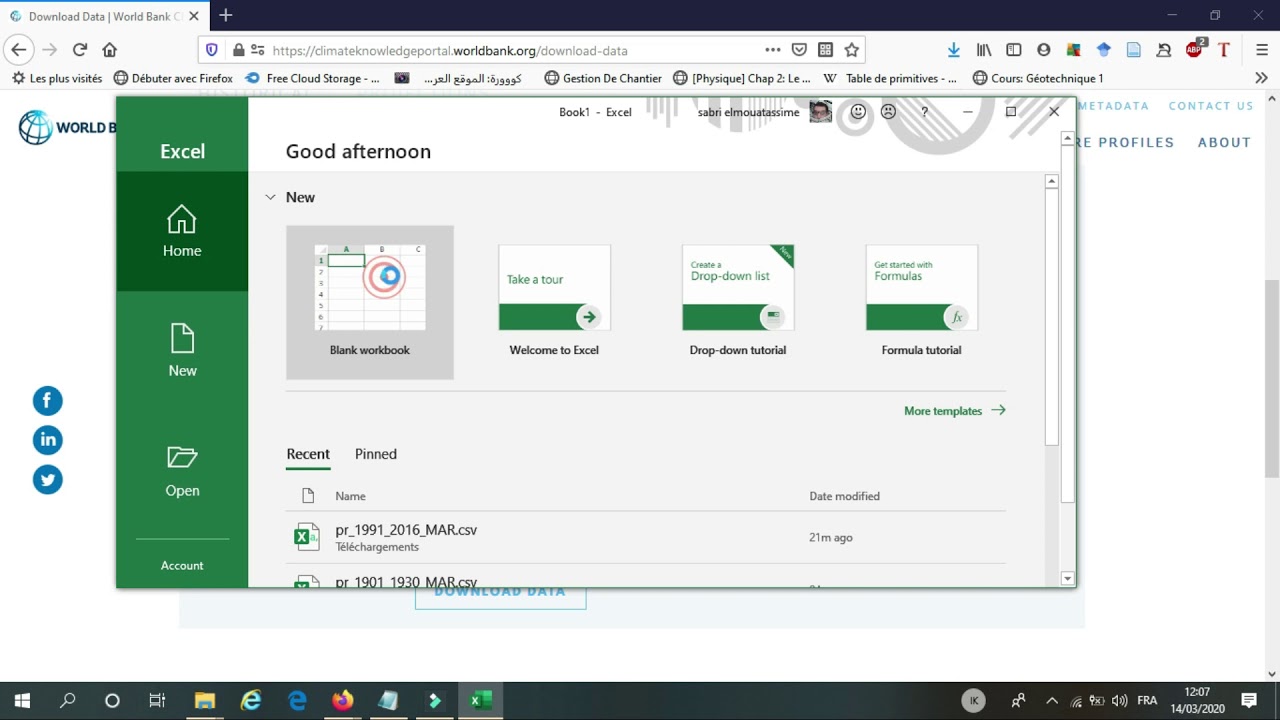
Task: Open File Explorer from taskbar
Action: point(204,701)
